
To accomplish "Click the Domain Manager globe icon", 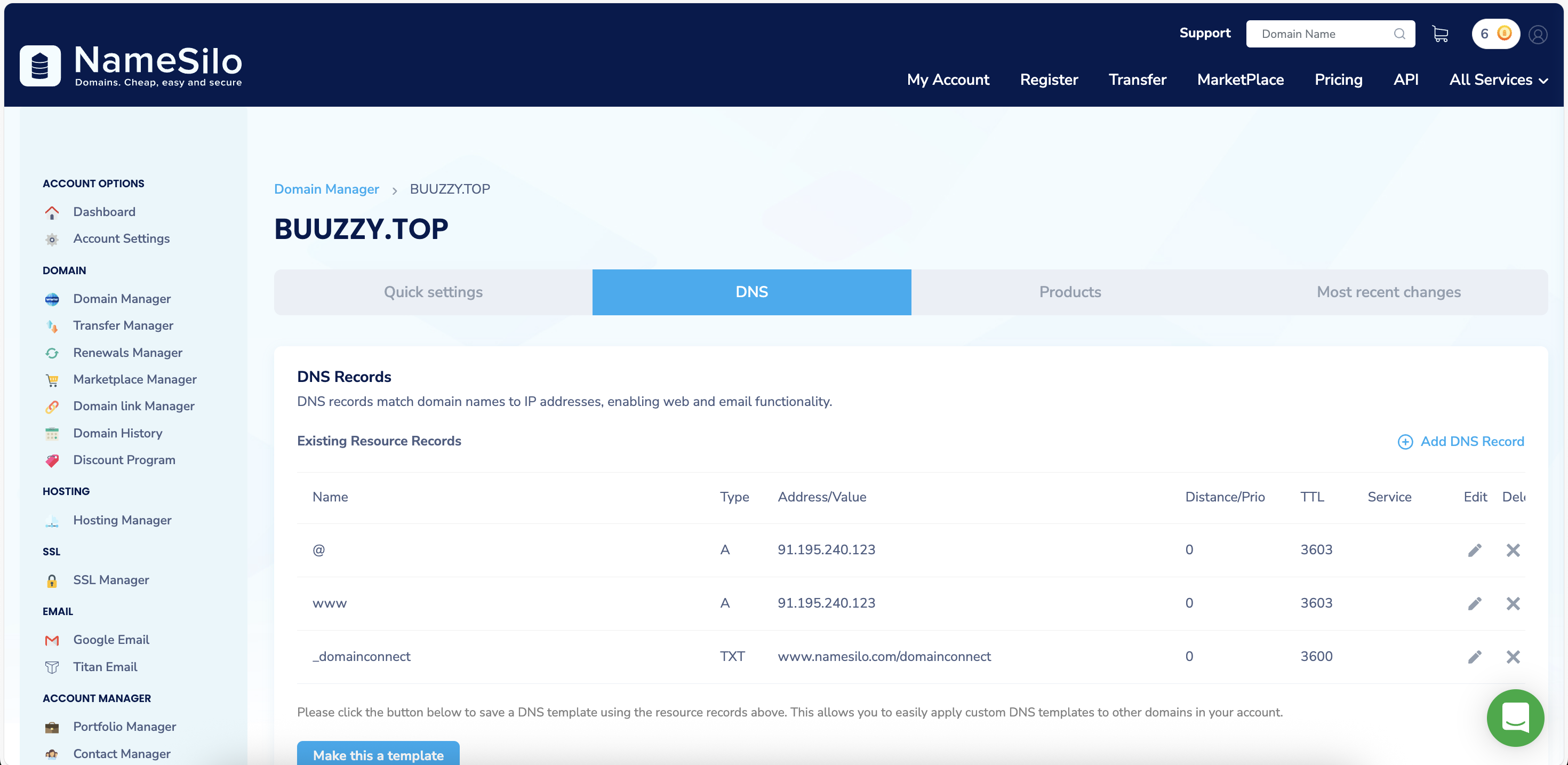I will tap(52, 299).
